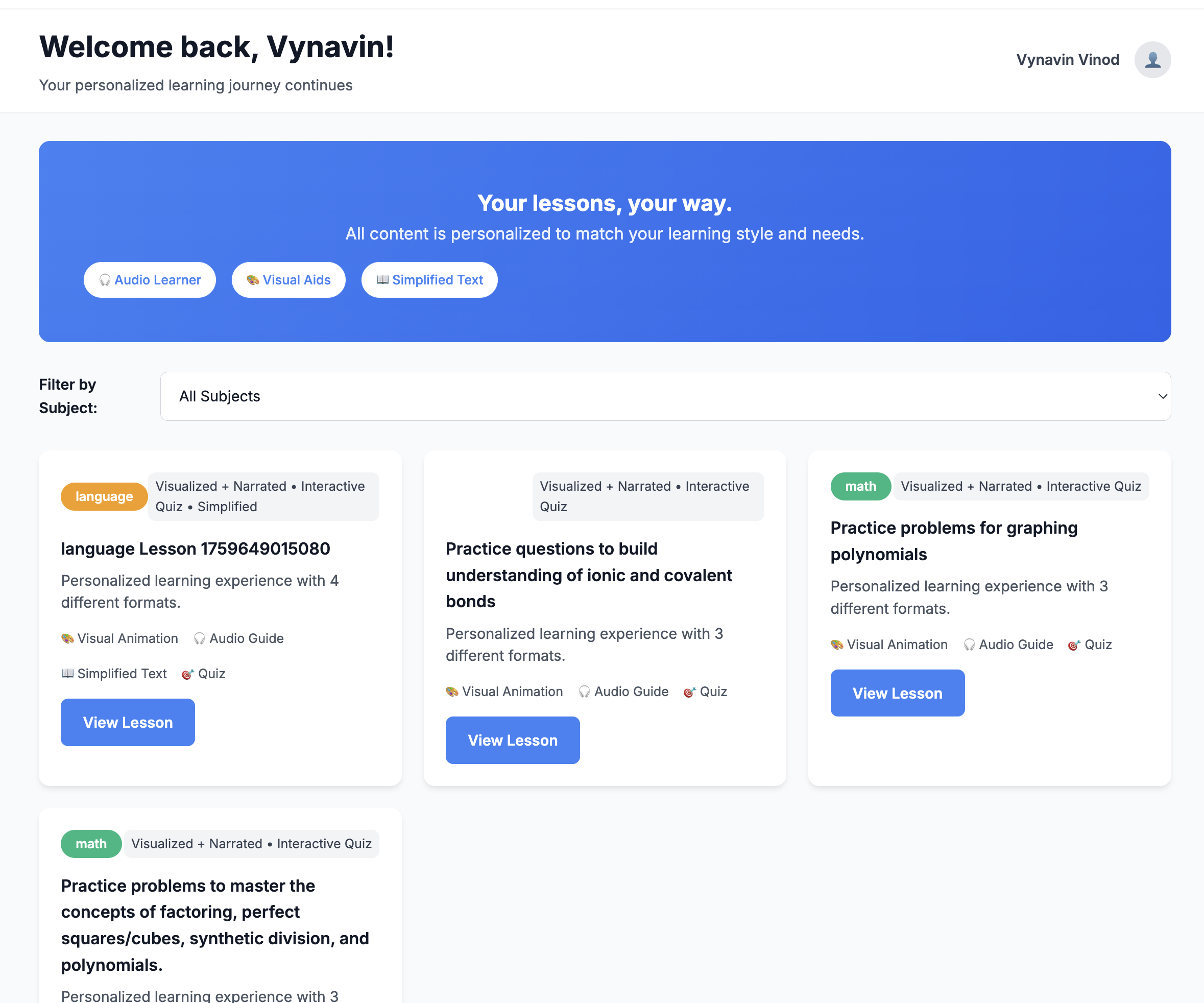Click the palette icon in Visual Aids chip
The height and width of the screenshot is (1003, 1204).
(253, 280)
